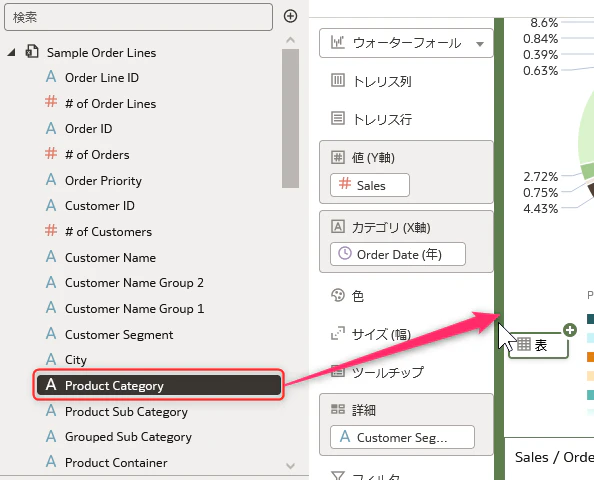Click the 詳細 section header
Viewport: 594px width, 480px height.
(x=364, y=410)
